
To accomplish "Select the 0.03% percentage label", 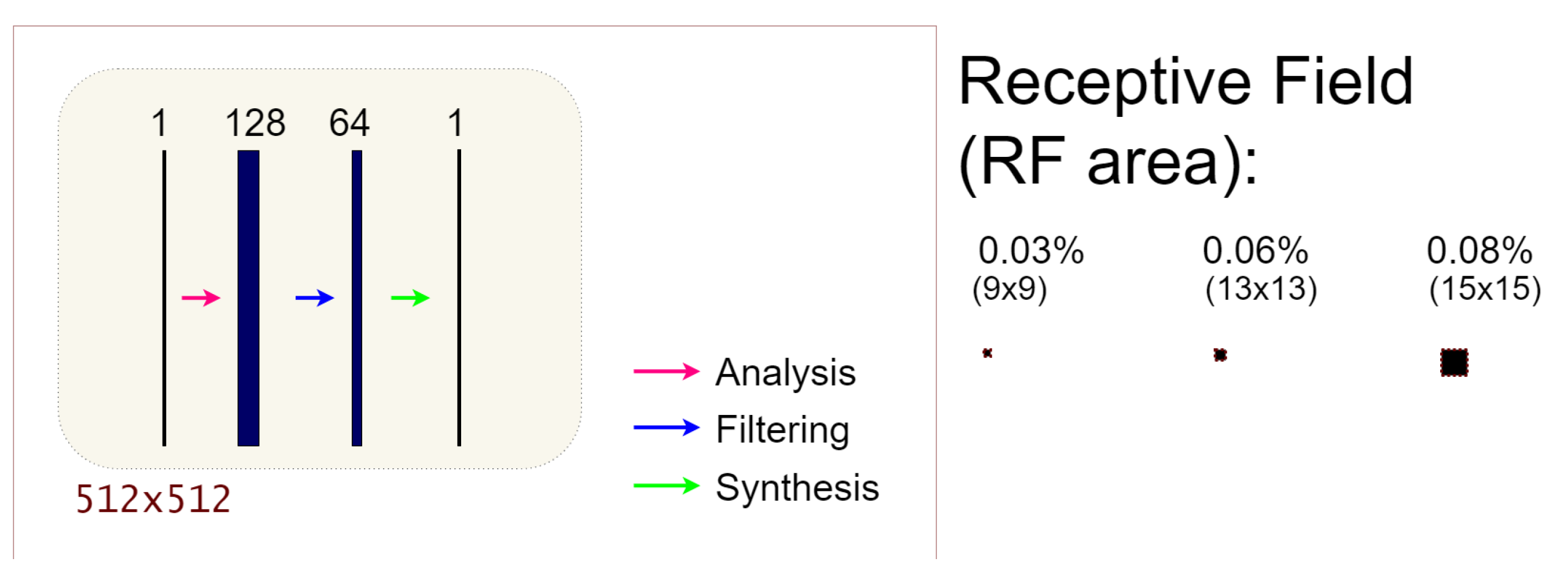I will tap(1030, 250).
